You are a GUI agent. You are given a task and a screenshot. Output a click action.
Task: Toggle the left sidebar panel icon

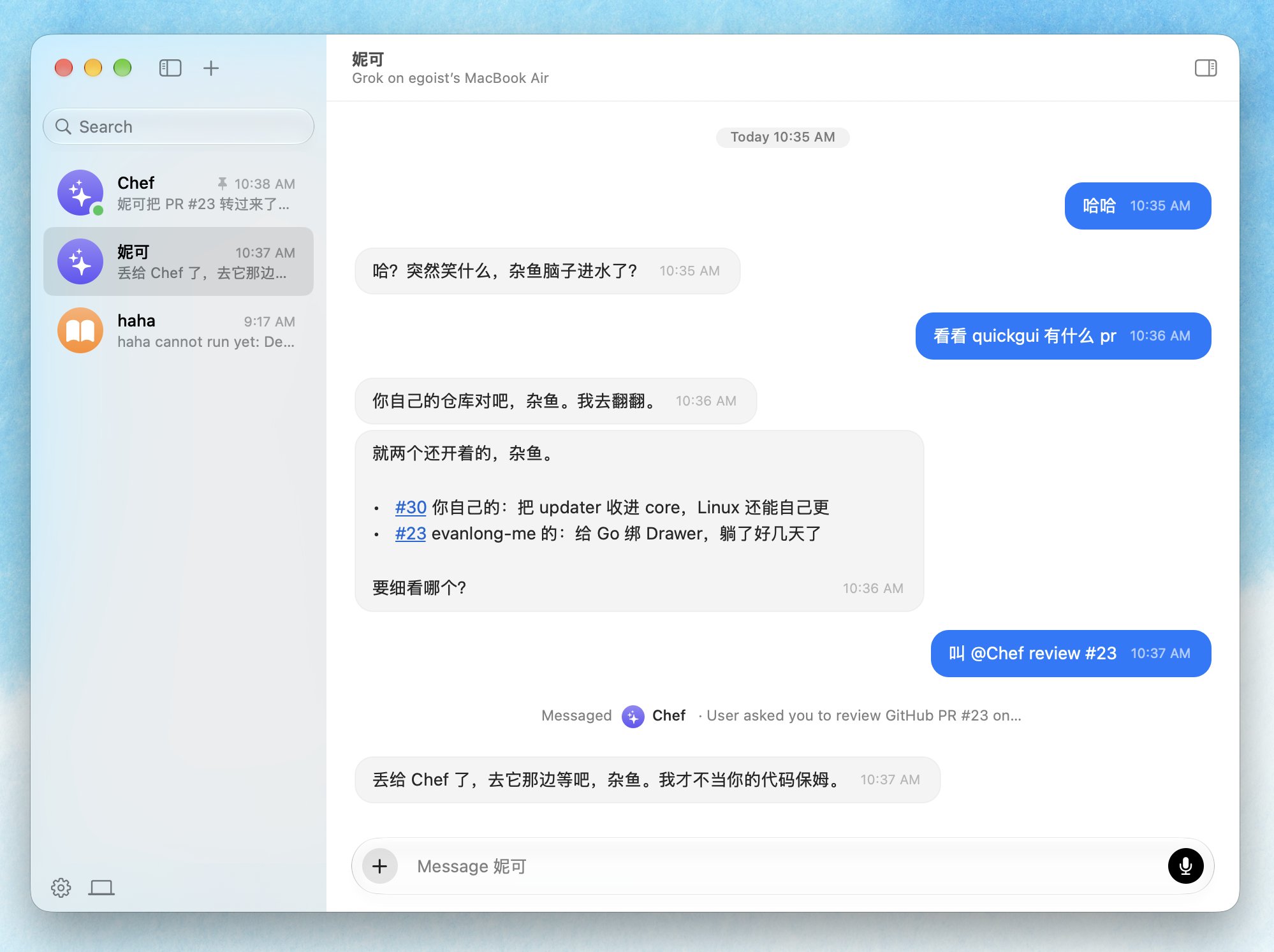coord(170,68)
